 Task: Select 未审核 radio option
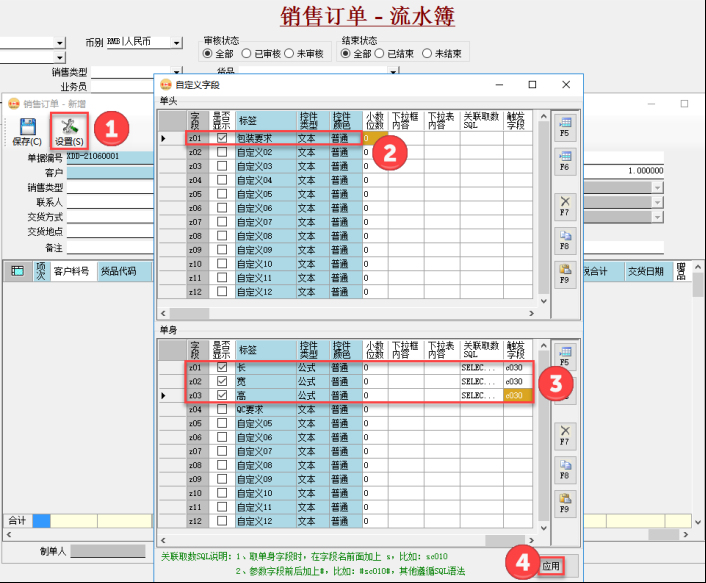pyautogui.click(x=289, y=54)
